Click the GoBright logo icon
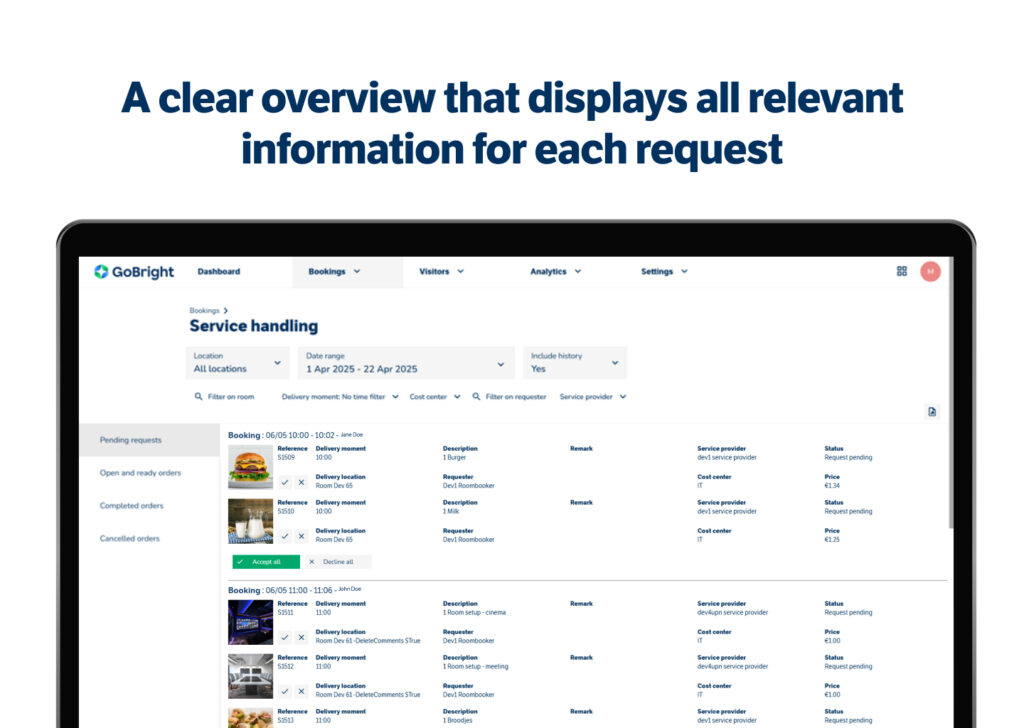1024x728 pixels. coord(101,272)
